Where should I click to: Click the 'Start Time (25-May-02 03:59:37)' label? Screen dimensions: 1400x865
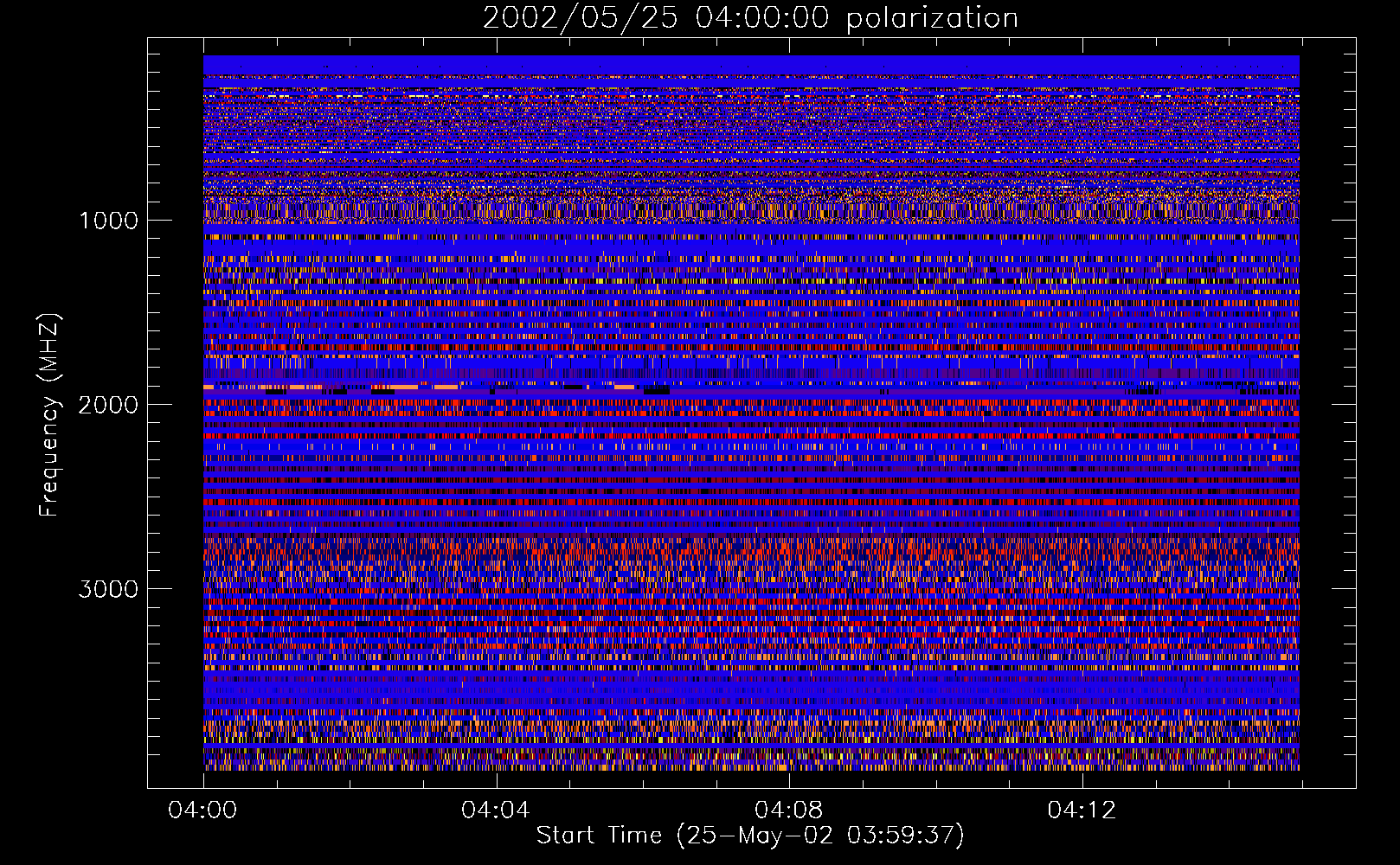750,836
